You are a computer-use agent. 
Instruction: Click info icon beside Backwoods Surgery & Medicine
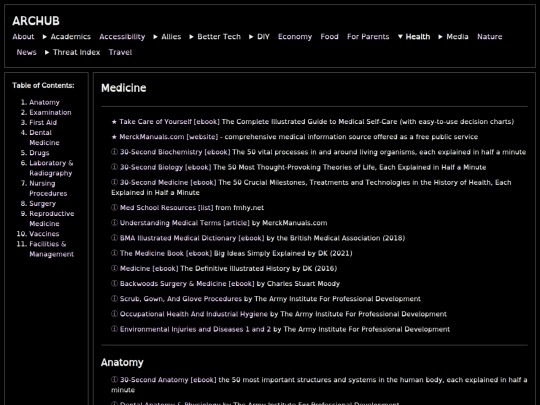114,283
